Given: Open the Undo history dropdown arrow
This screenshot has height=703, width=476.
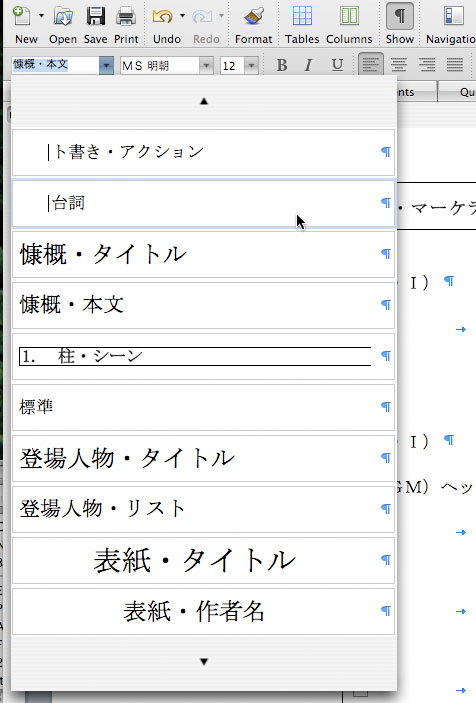Looking at the screenshot, I should (182, 16).
